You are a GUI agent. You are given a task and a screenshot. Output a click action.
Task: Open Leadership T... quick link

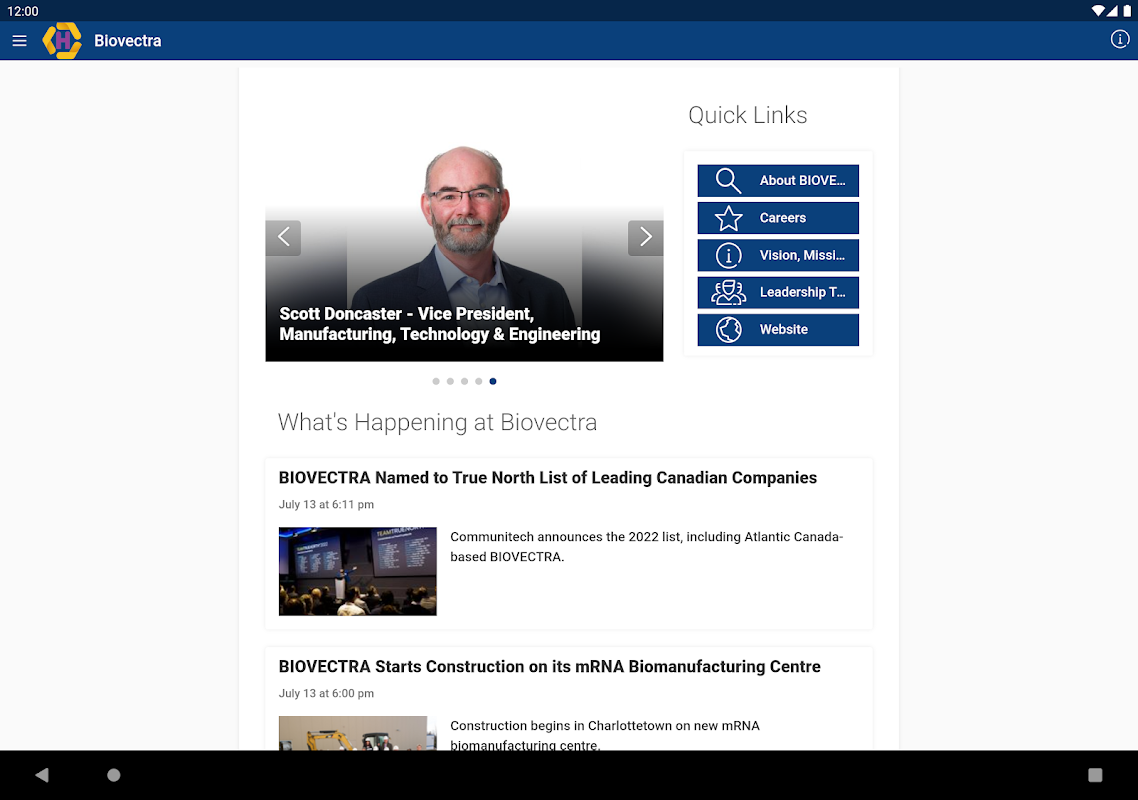[778, 293]
